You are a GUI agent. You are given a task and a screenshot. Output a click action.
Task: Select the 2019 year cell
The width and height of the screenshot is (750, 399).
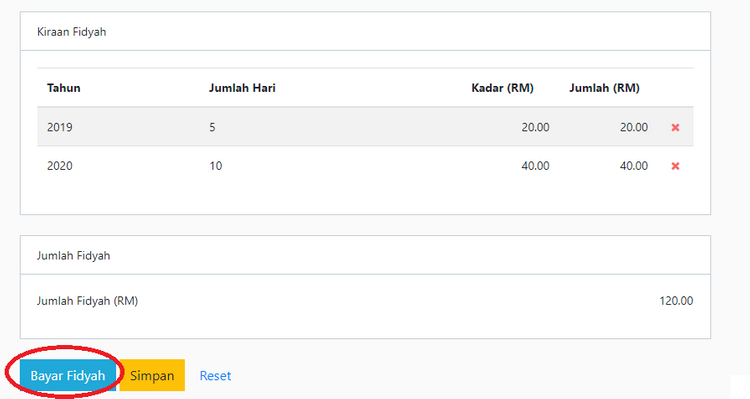60,127
